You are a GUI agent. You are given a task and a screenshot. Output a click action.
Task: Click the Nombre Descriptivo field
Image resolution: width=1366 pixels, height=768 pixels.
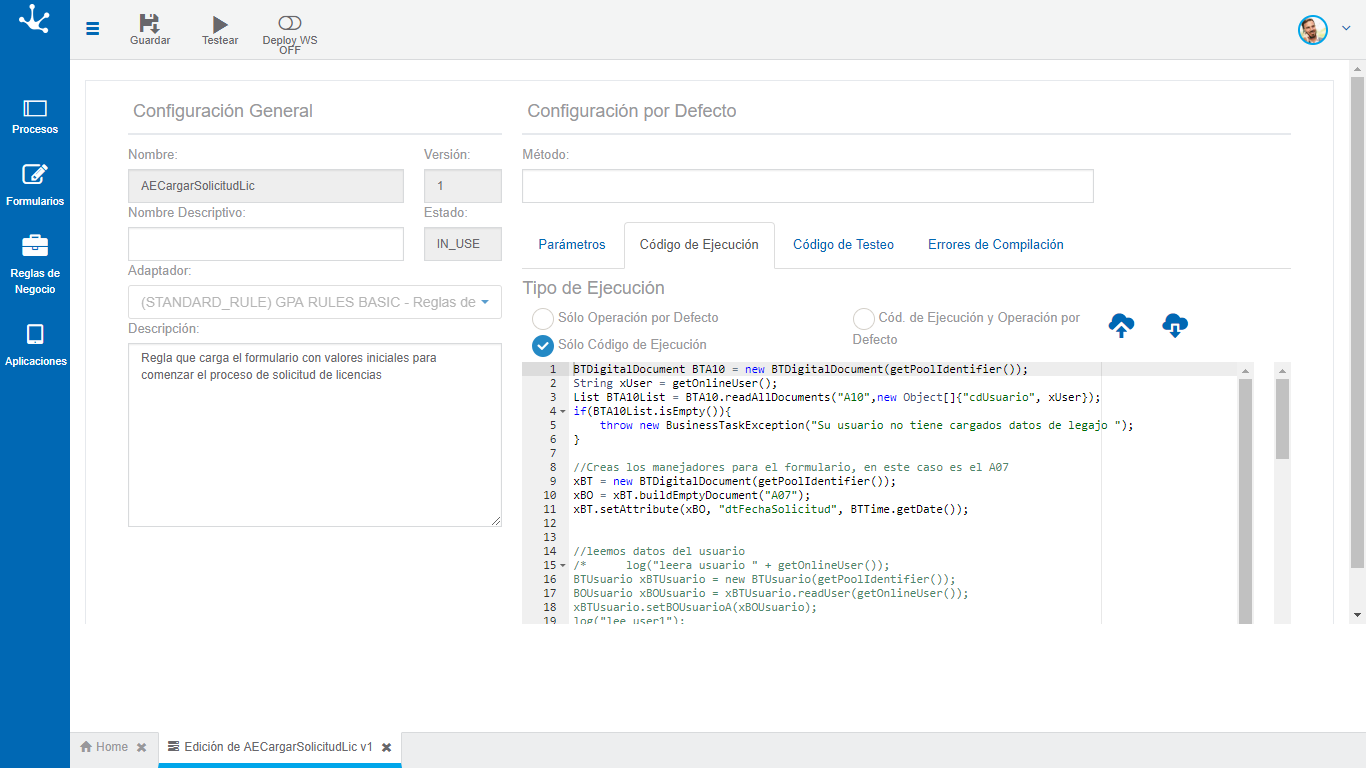[266, 244]
